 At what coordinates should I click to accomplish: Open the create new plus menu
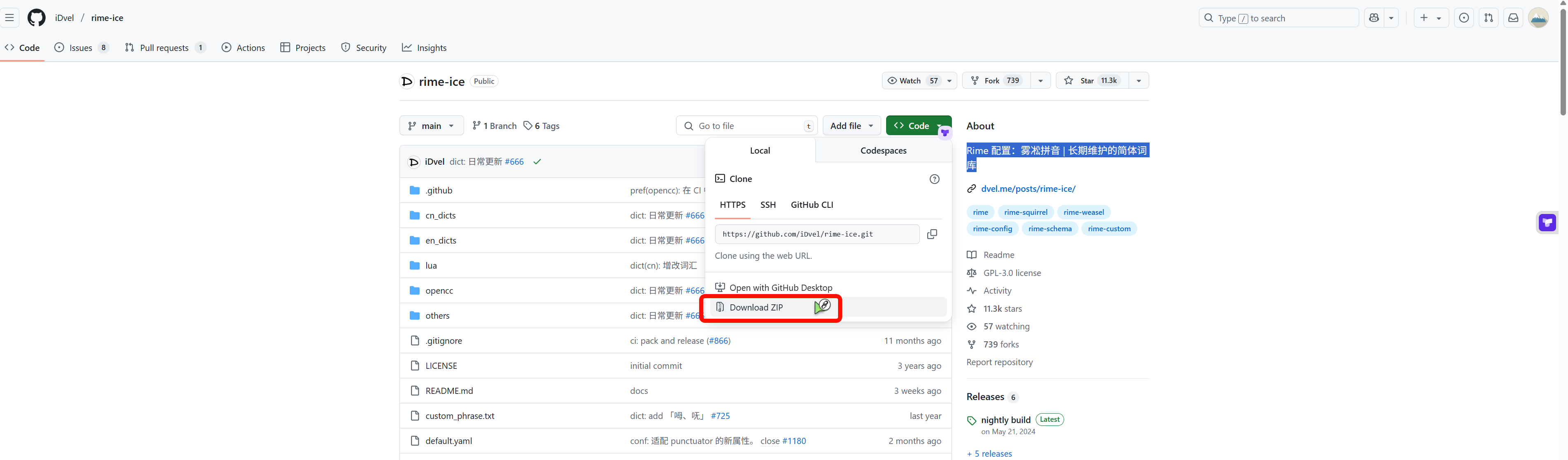tap(1430, 18)
